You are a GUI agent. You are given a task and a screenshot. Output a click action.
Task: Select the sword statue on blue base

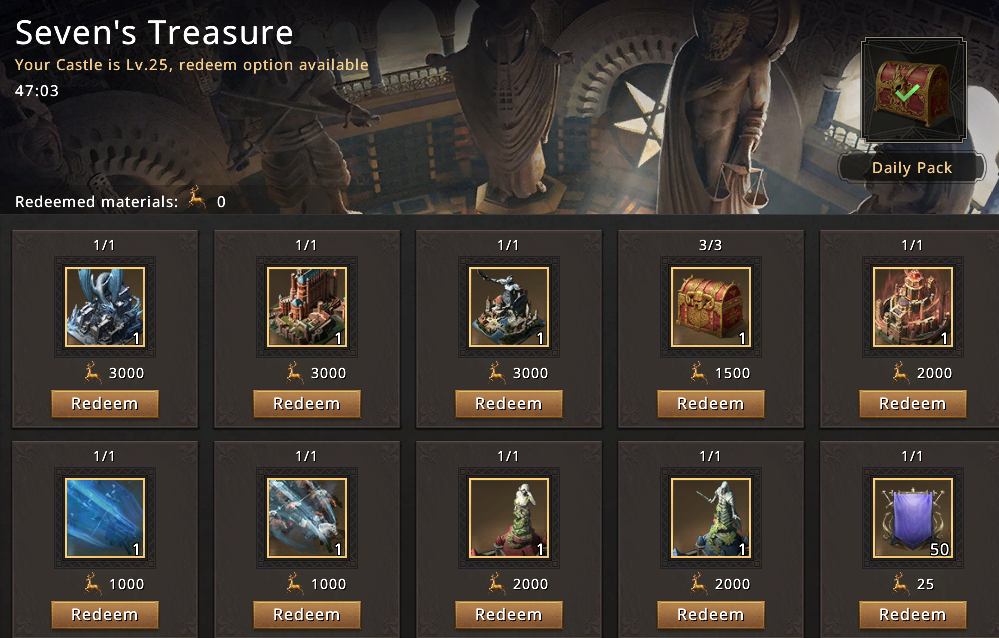tap(710, 518)
